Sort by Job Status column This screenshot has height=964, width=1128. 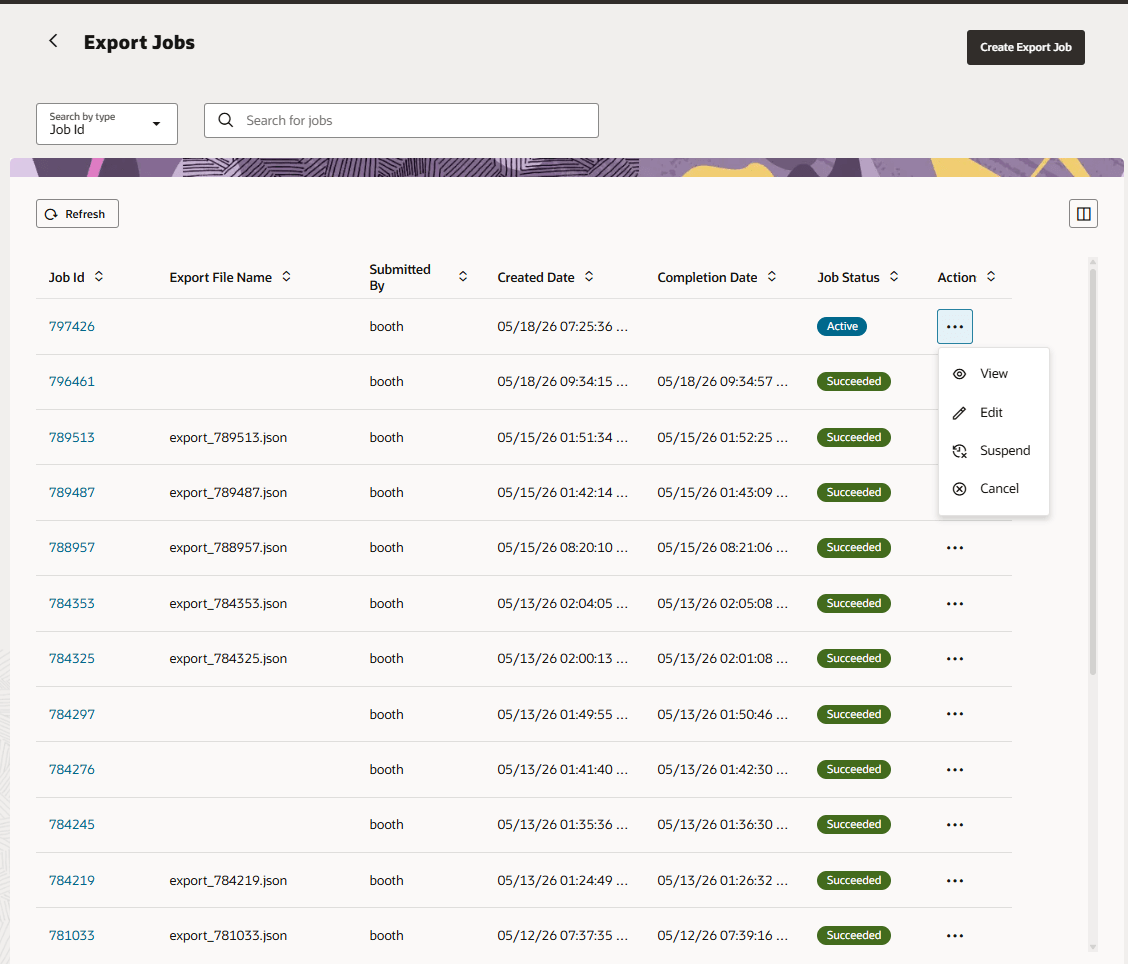coord(894,277)
